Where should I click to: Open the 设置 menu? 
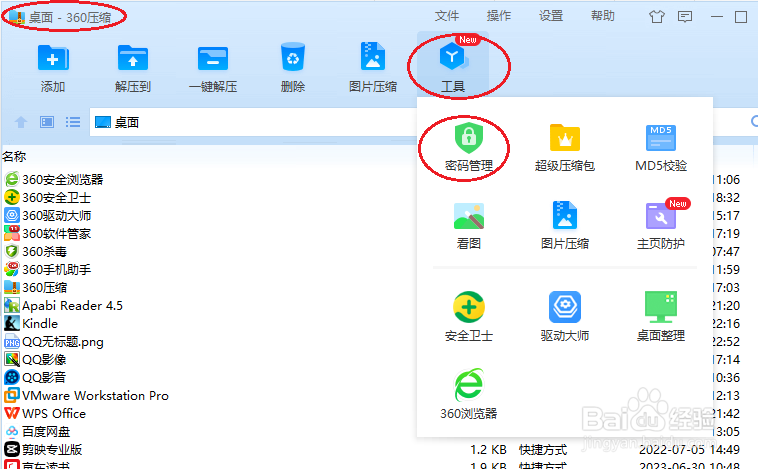[x=551, y=16]
